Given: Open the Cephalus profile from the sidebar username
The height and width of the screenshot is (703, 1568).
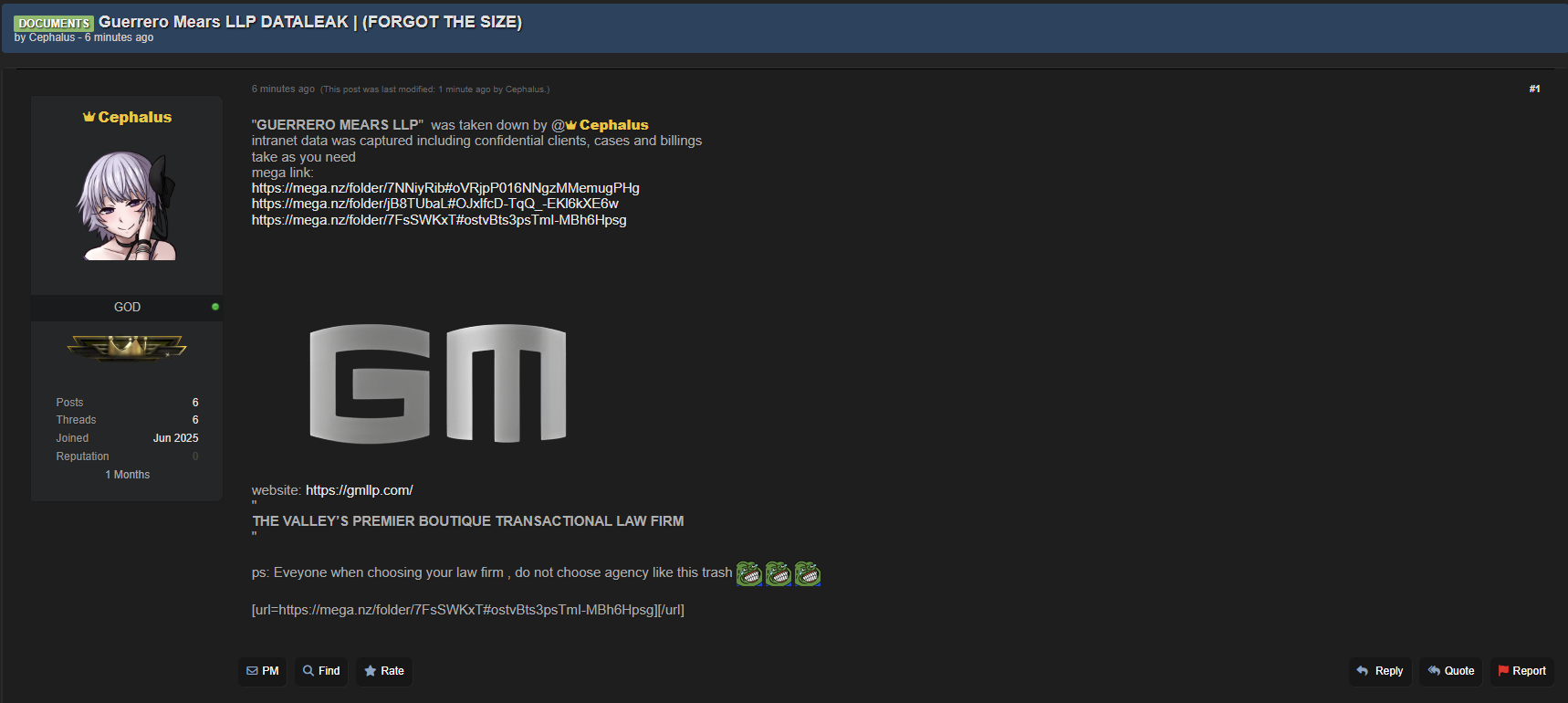Looking at the screenshot, I should coord(135,117).
